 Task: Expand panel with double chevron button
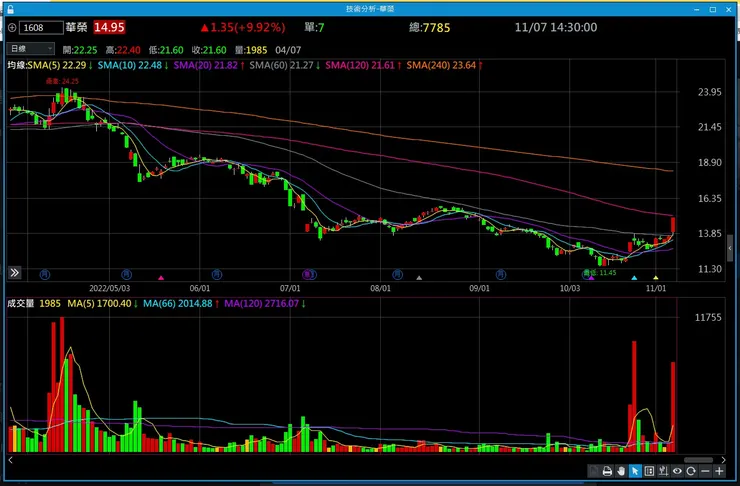[15, 272]
